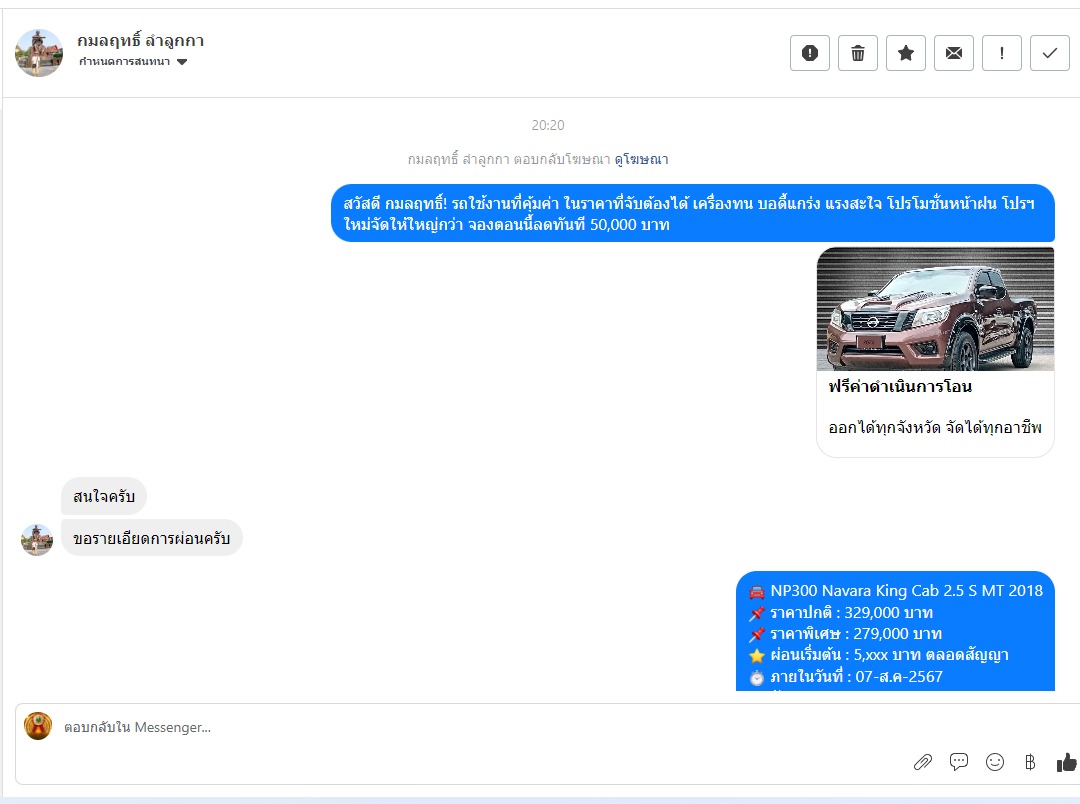Click the ออกได้ทุกจังหวัด จัดได้ทุกอาชีพ card text
Image resolution: width=1080 pixels, height=804 pixels.
coord(935,428)
